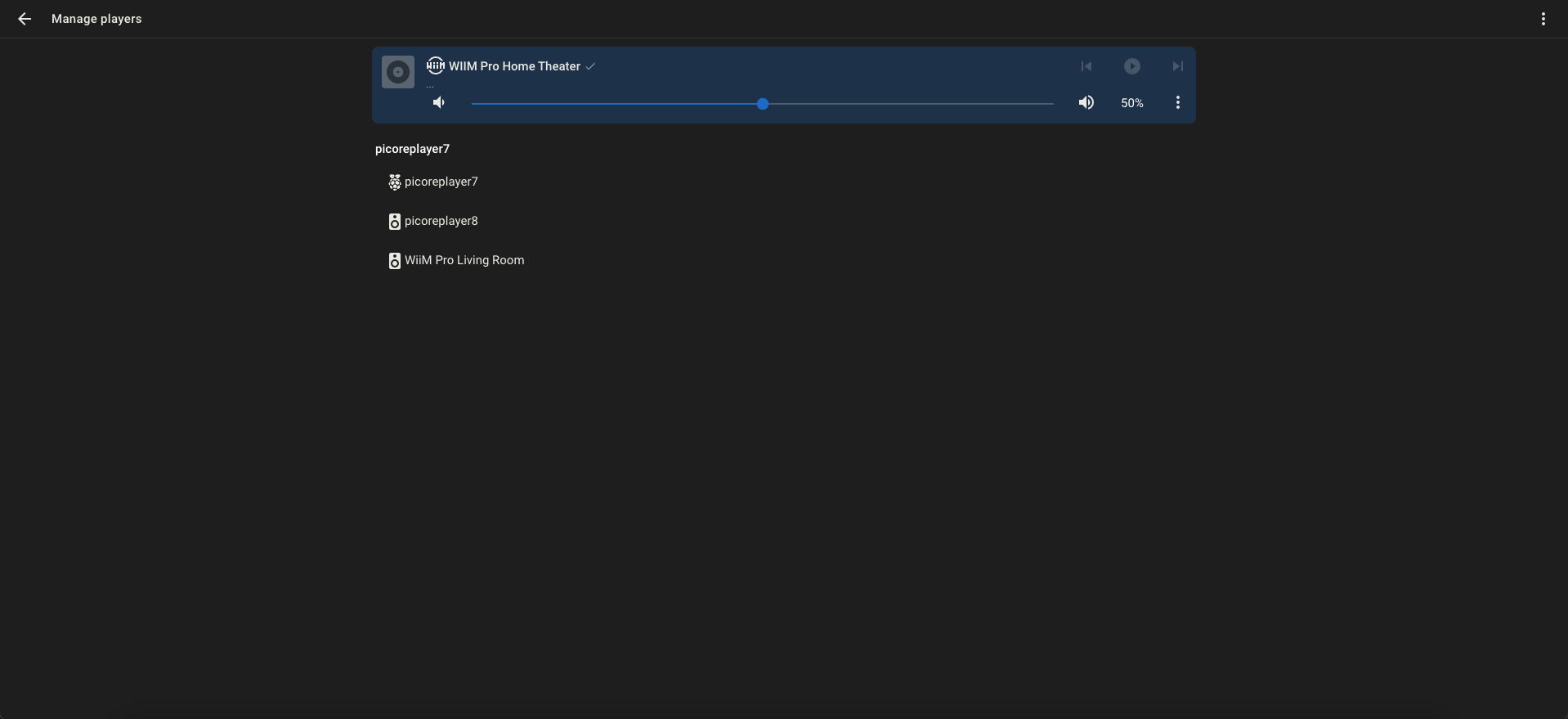Select the WIIM Pro Home Theater player name
The height and width of the screenshot is (719, 1568).
[514, 66]
